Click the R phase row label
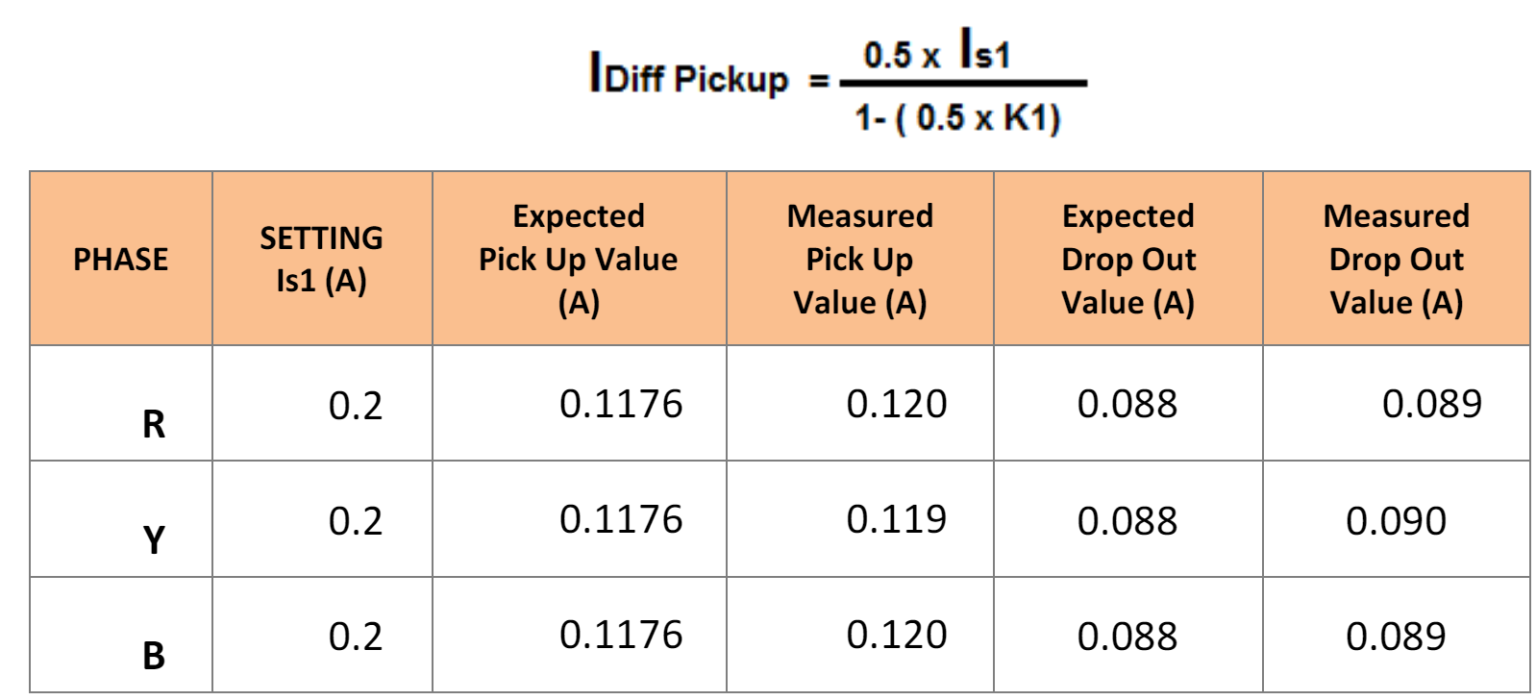Viewport: 1536px width, 700px height. (x=153, y=426)
